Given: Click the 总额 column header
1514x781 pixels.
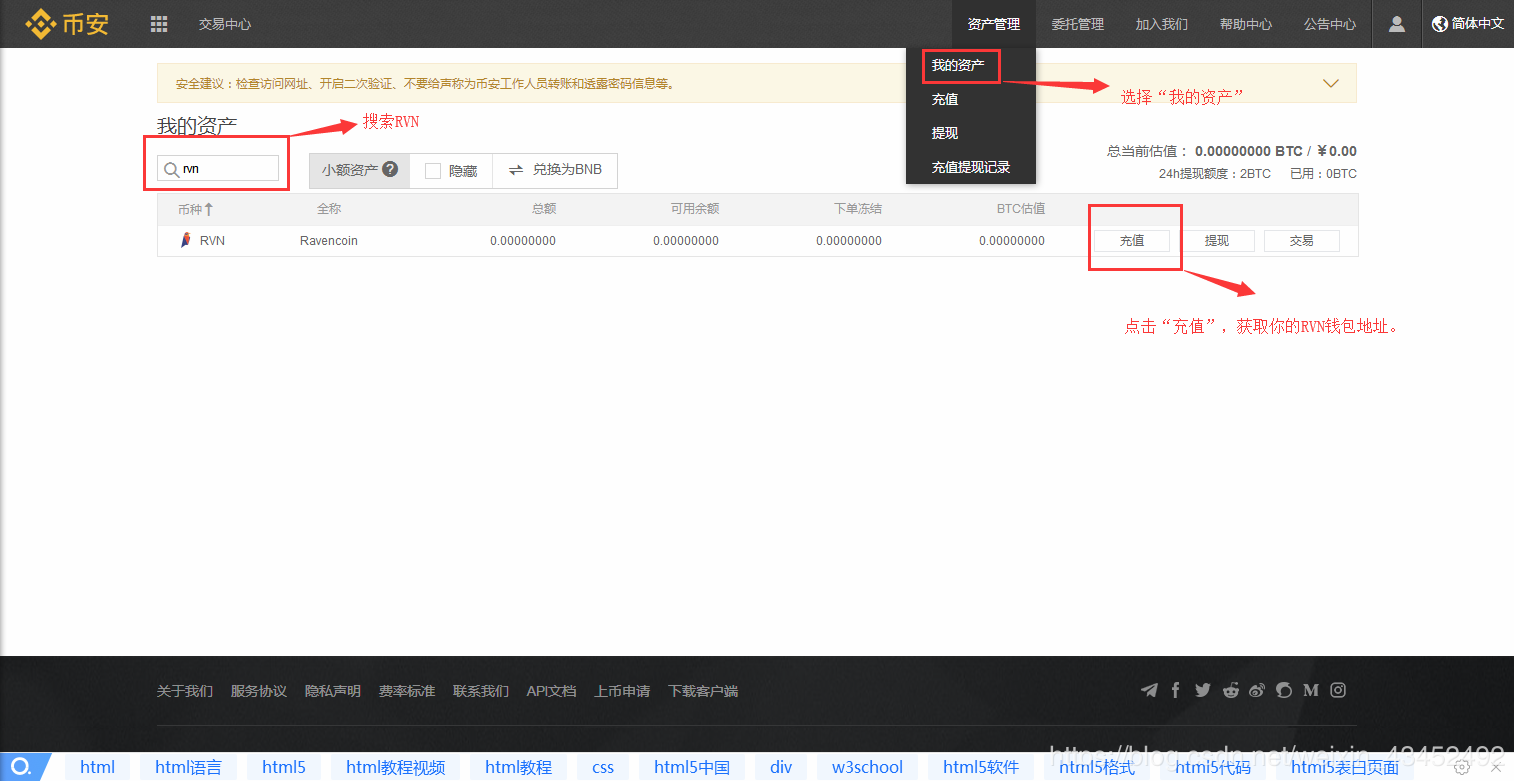Looking at the screenshot, I should 544,209.
